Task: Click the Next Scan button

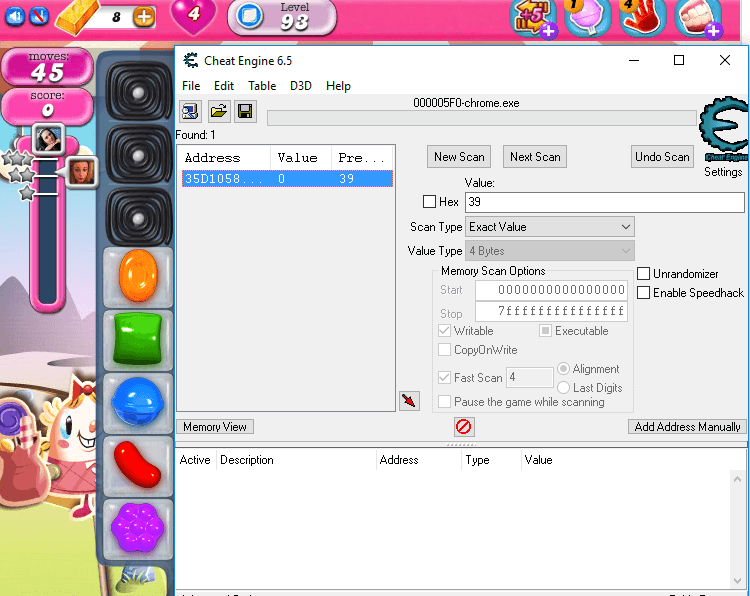Action: [535, 156]
